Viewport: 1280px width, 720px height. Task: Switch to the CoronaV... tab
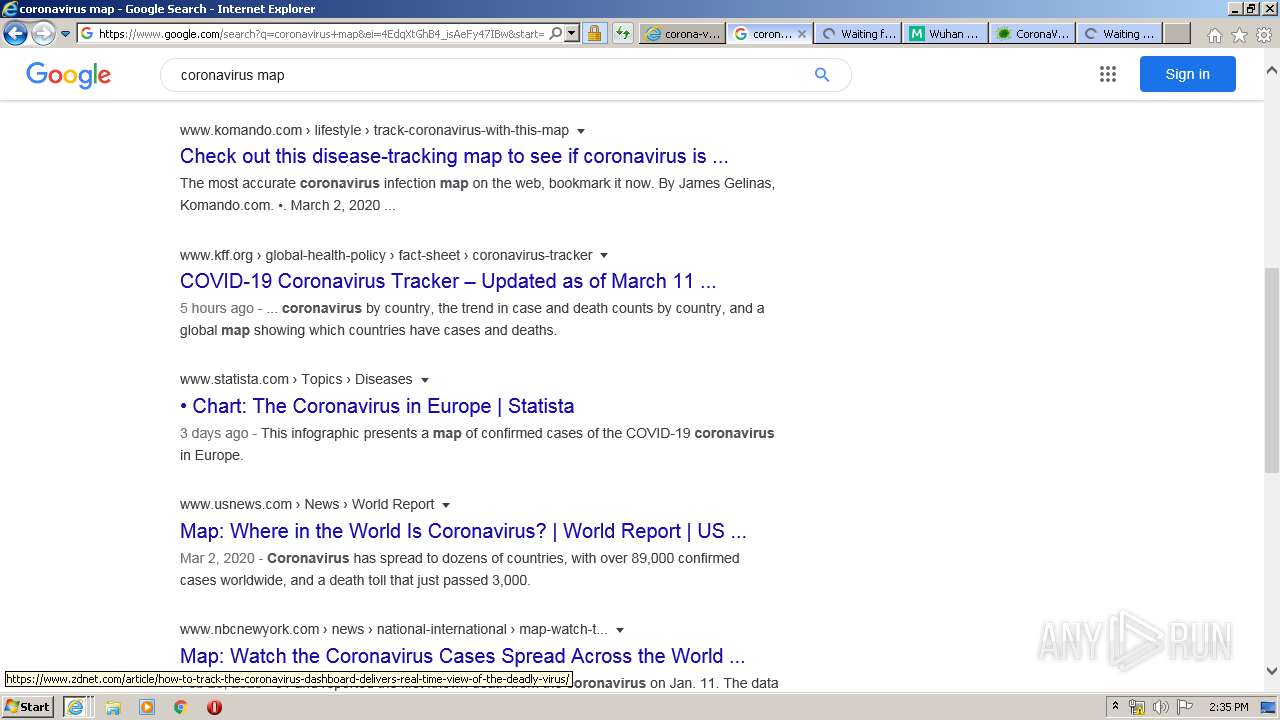(x=1032, y=33)
